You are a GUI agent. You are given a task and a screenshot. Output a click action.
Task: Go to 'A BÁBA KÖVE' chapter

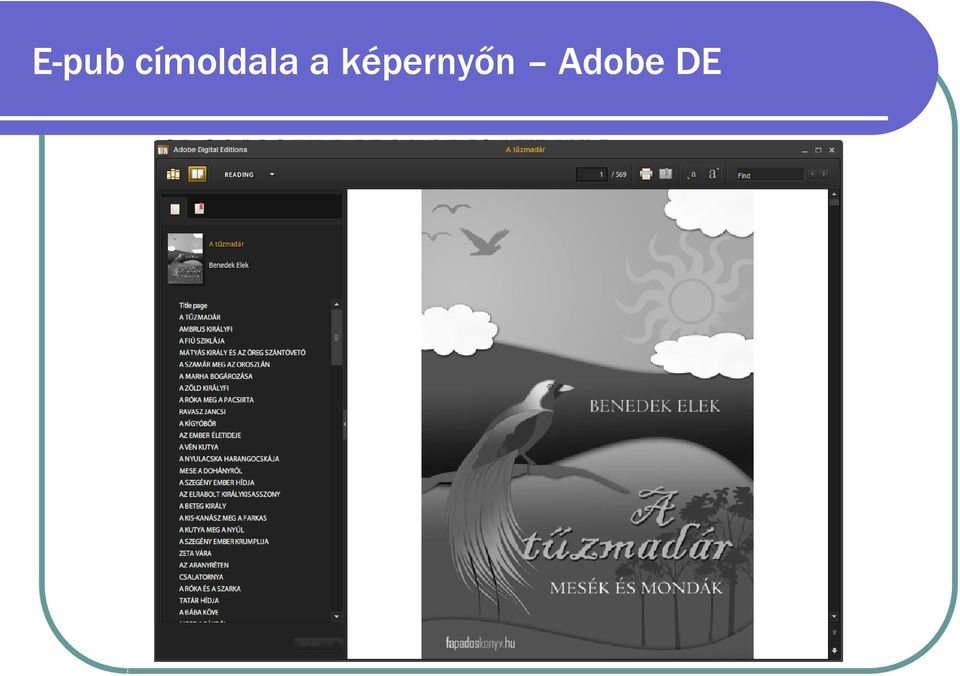click(198, 612)
